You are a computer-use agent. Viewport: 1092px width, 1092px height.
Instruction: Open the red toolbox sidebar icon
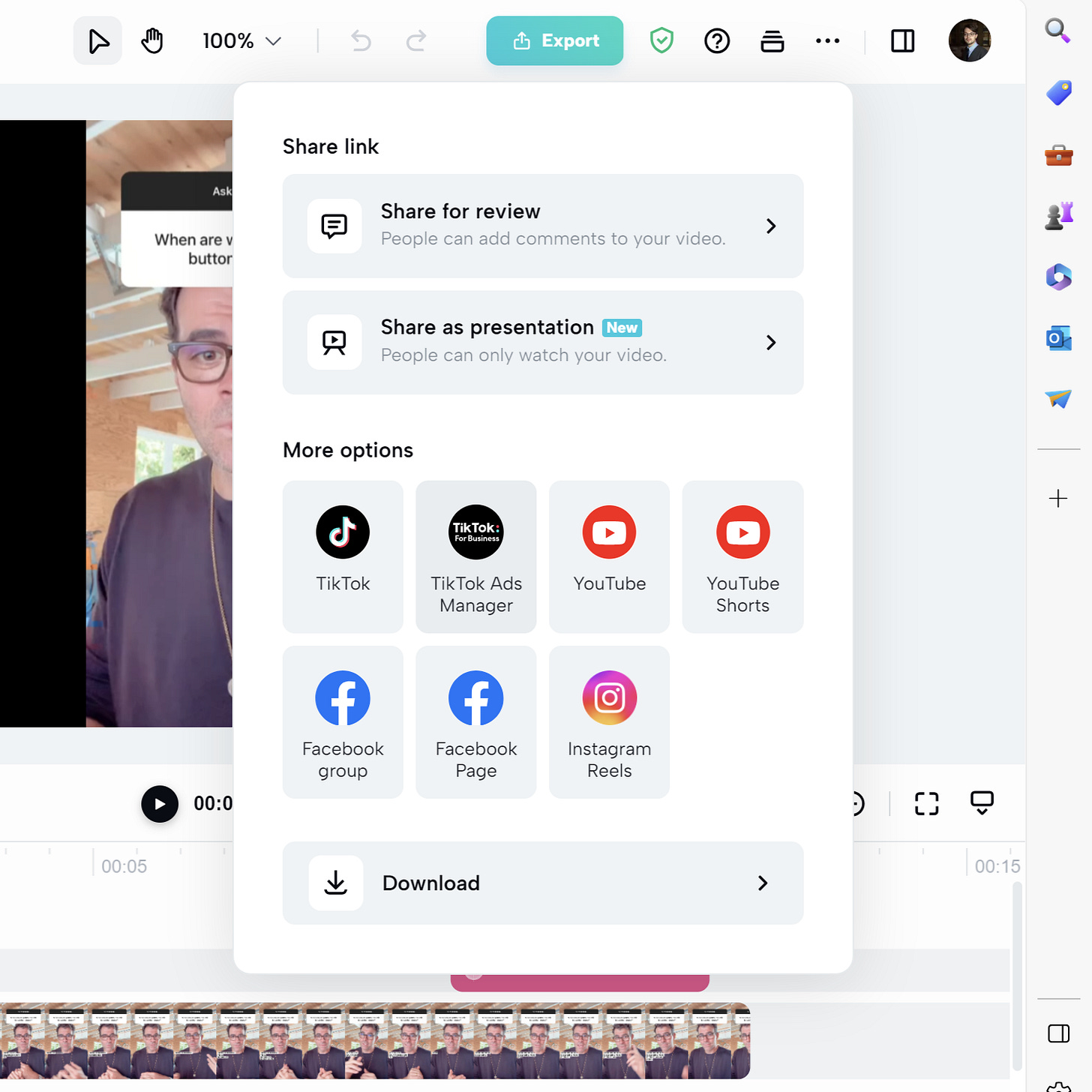1058,154
